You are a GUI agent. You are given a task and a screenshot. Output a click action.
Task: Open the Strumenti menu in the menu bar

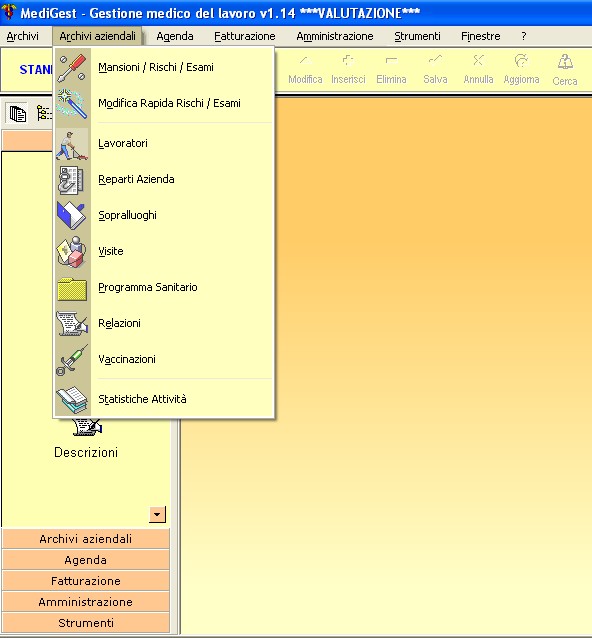pyautogui.click(x=417, y=36)
